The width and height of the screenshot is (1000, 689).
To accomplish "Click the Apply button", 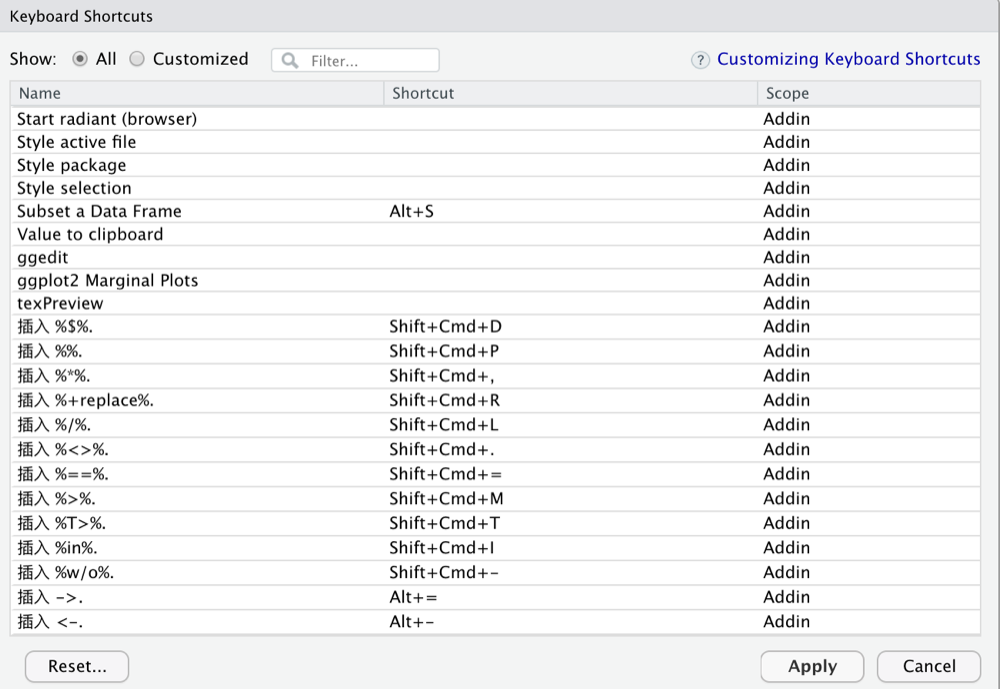I will pyautogui.click(x=812, y=666).
